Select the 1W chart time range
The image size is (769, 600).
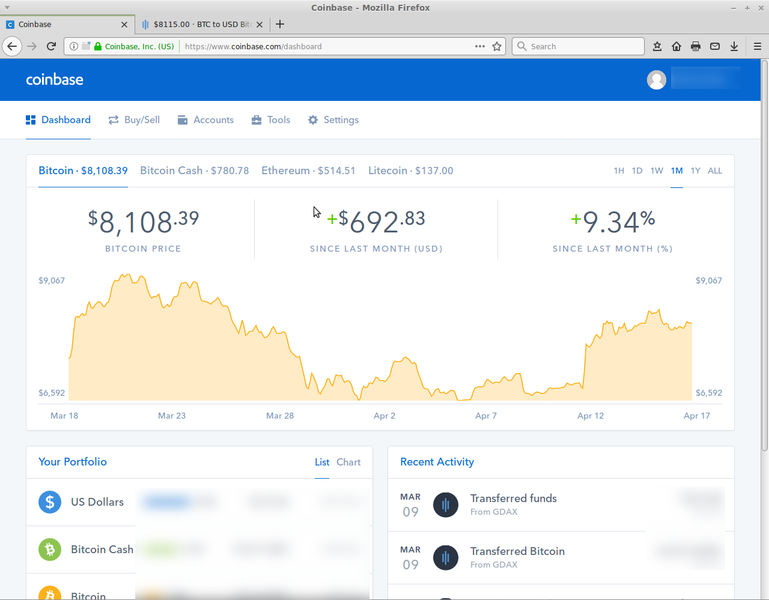(x=657, y=171)
